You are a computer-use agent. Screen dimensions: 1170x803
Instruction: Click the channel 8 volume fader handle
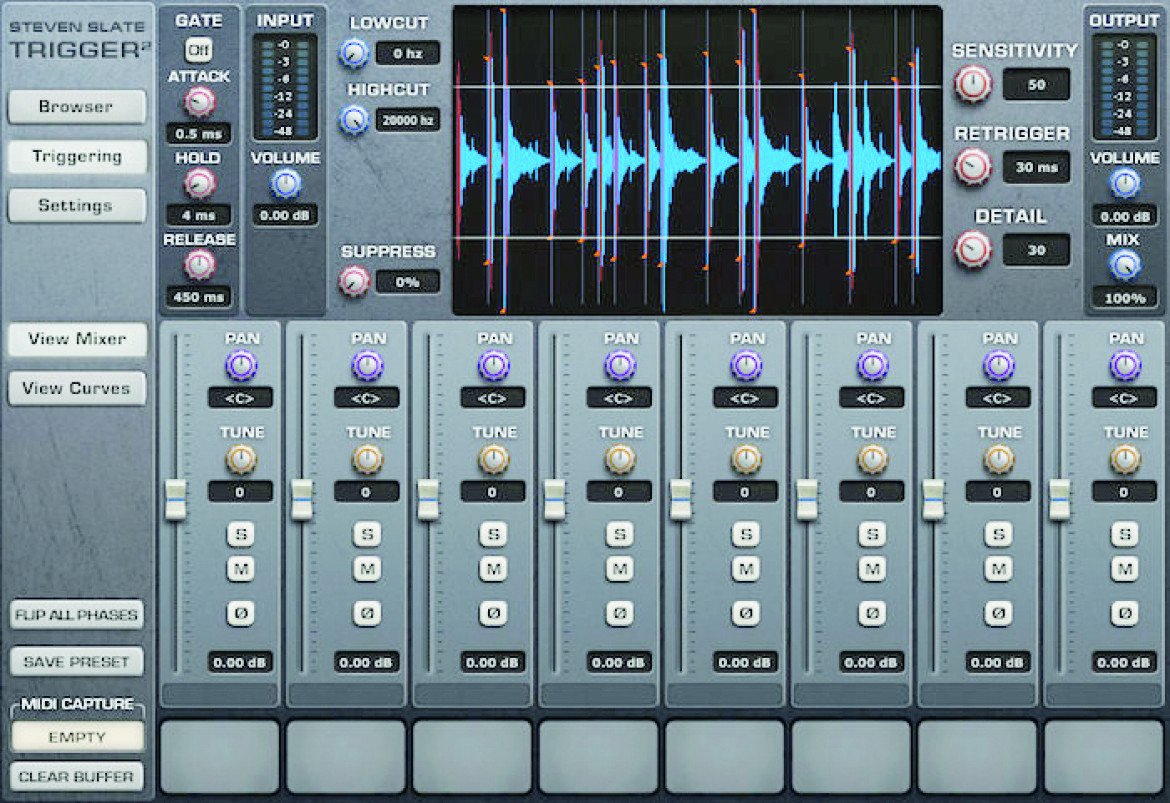tap(1060, 499)
